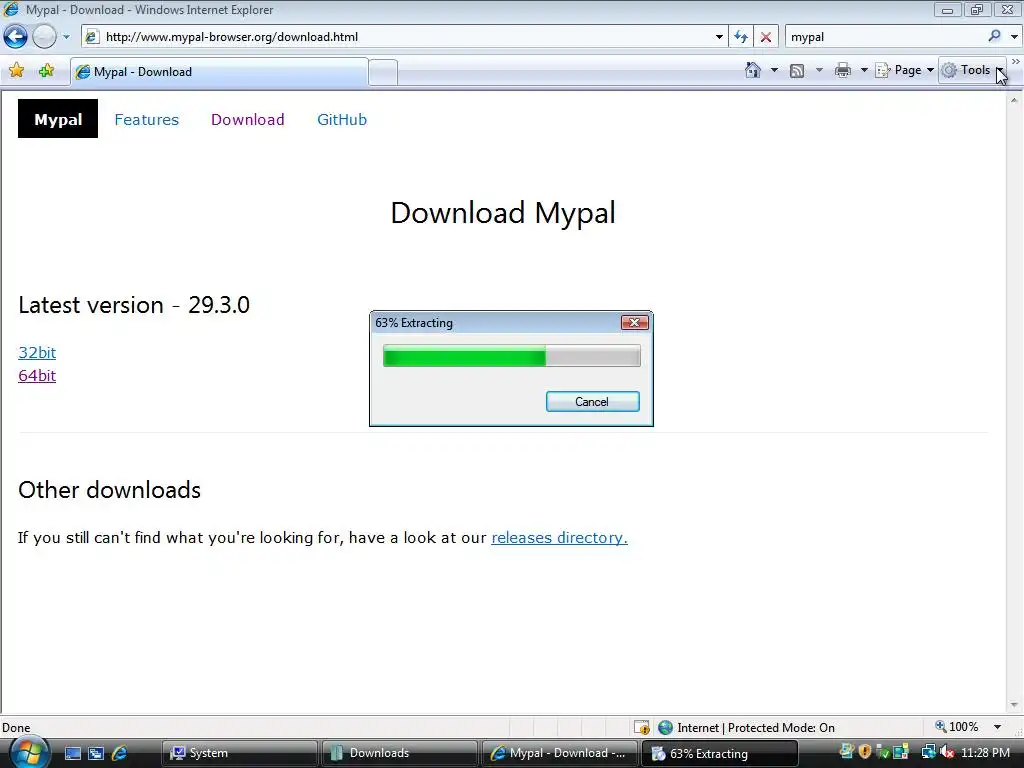The height and width of the screenshot is (768, 1024).
Task: Click the red Stop loading icon
Action: 765,37
